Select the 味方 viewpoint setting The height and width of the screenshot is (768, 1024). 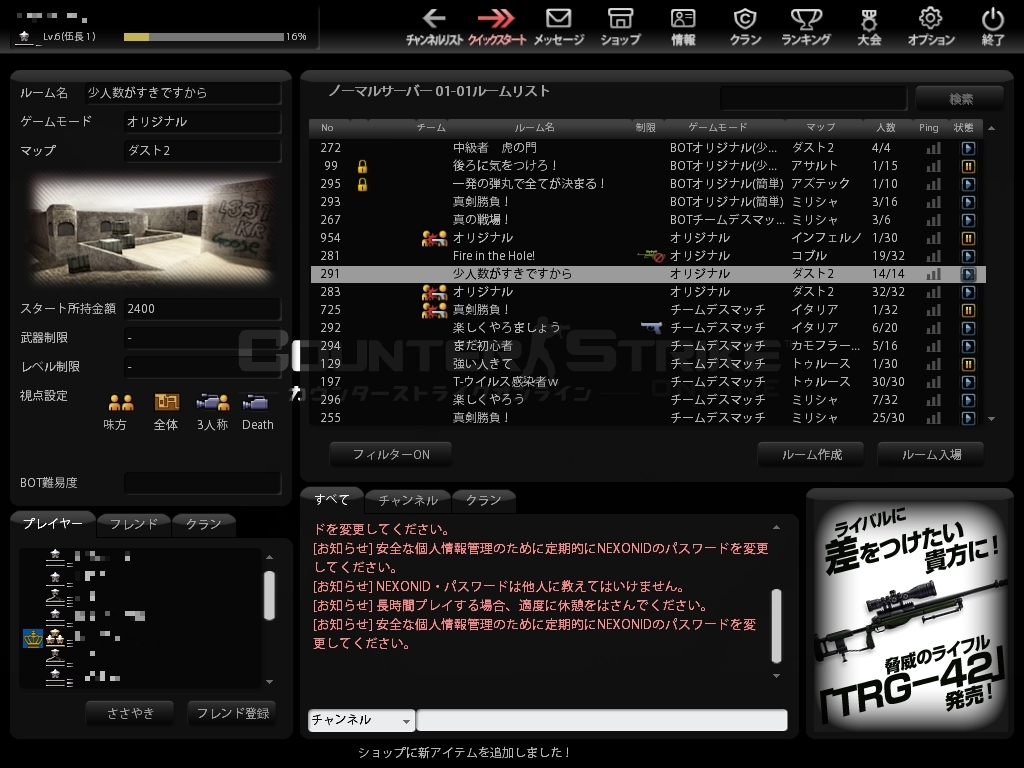pyautogui.click(x=120, y=411)
